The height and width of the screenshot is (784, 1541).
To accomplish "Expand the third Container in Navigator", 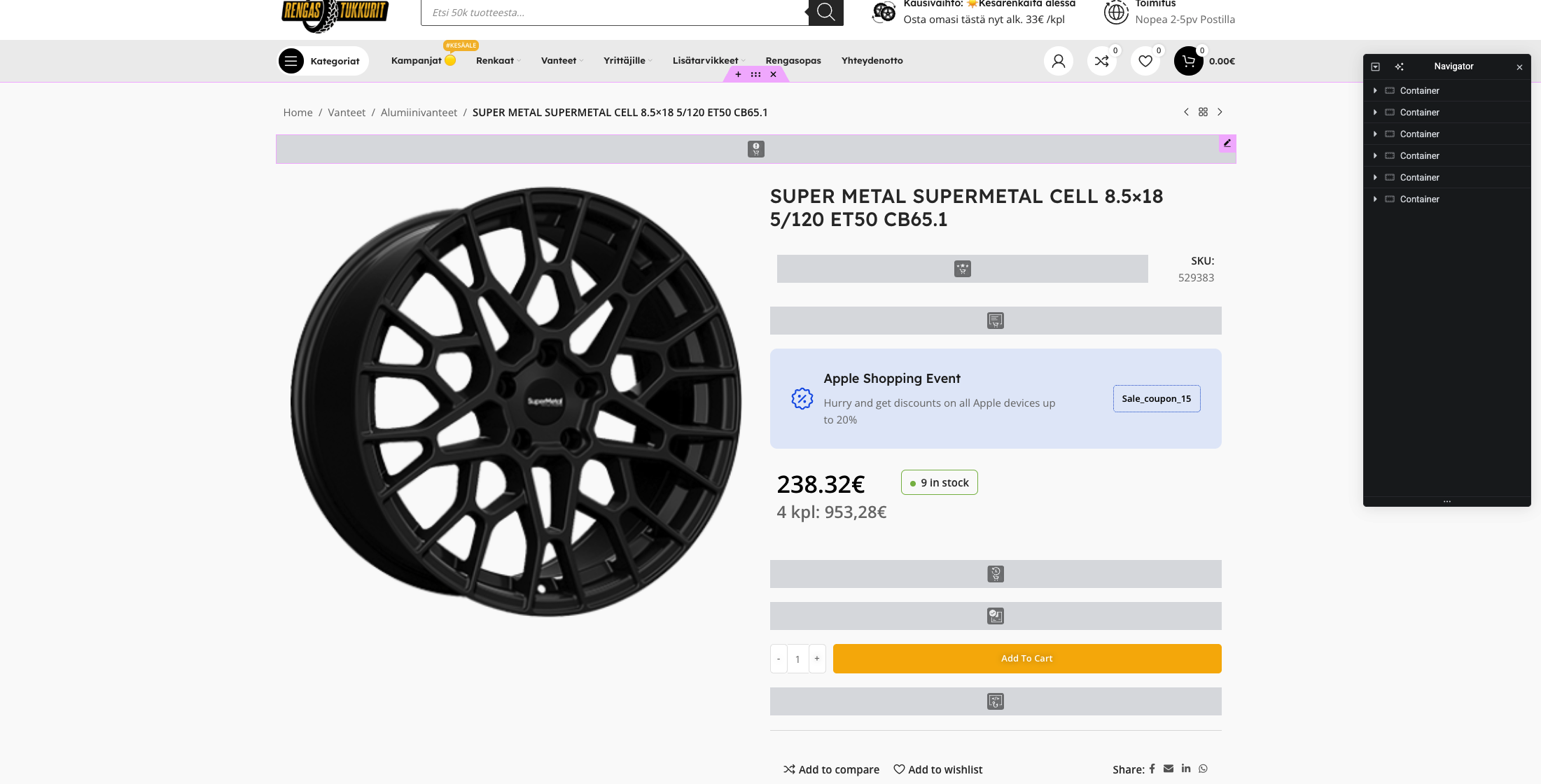I will pos(1375,134).
